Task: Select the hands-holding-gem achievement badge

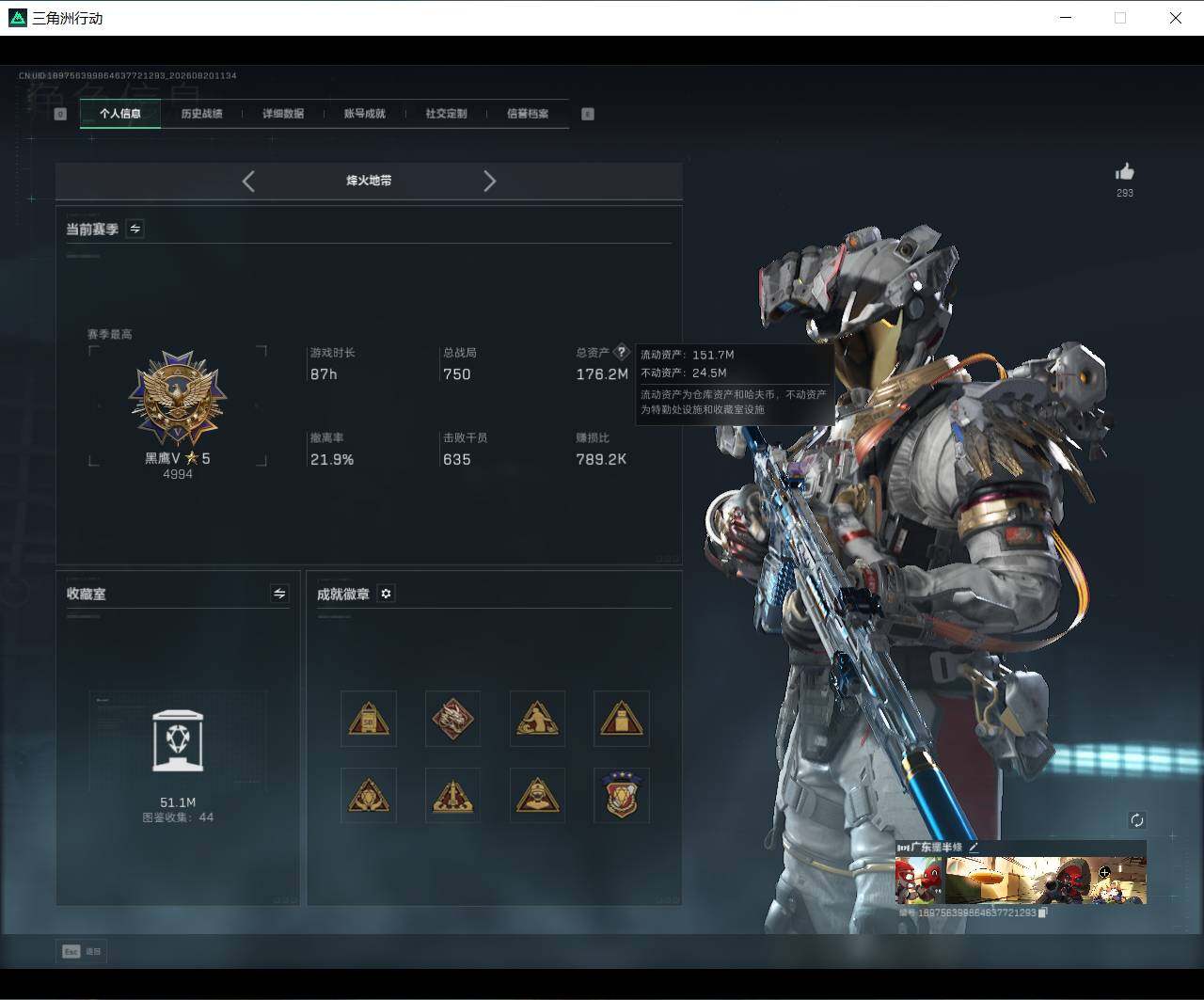Action: (x=369, y=796)
